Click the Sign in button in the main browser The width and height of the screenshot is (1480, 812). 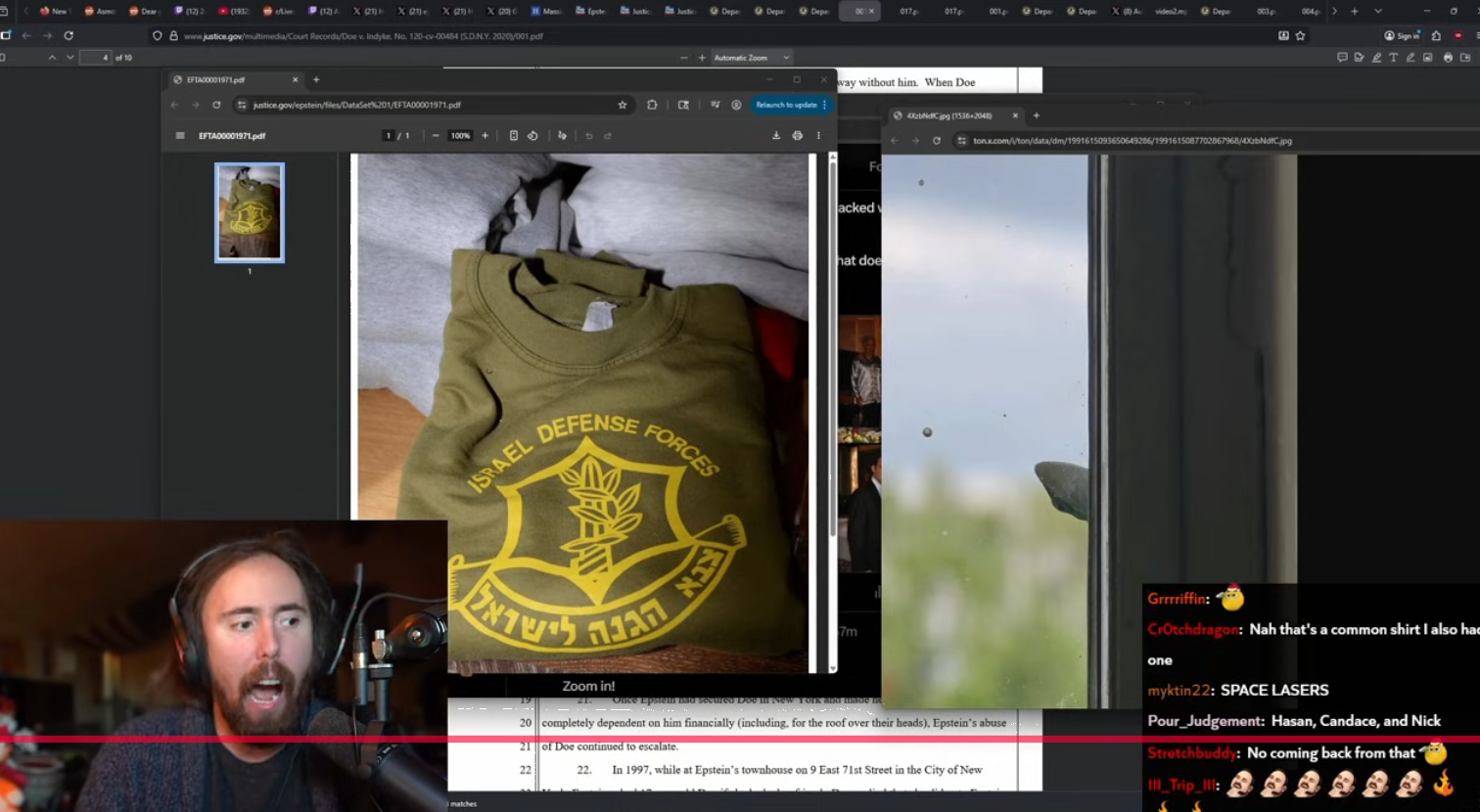click(x=1403, y=35)
